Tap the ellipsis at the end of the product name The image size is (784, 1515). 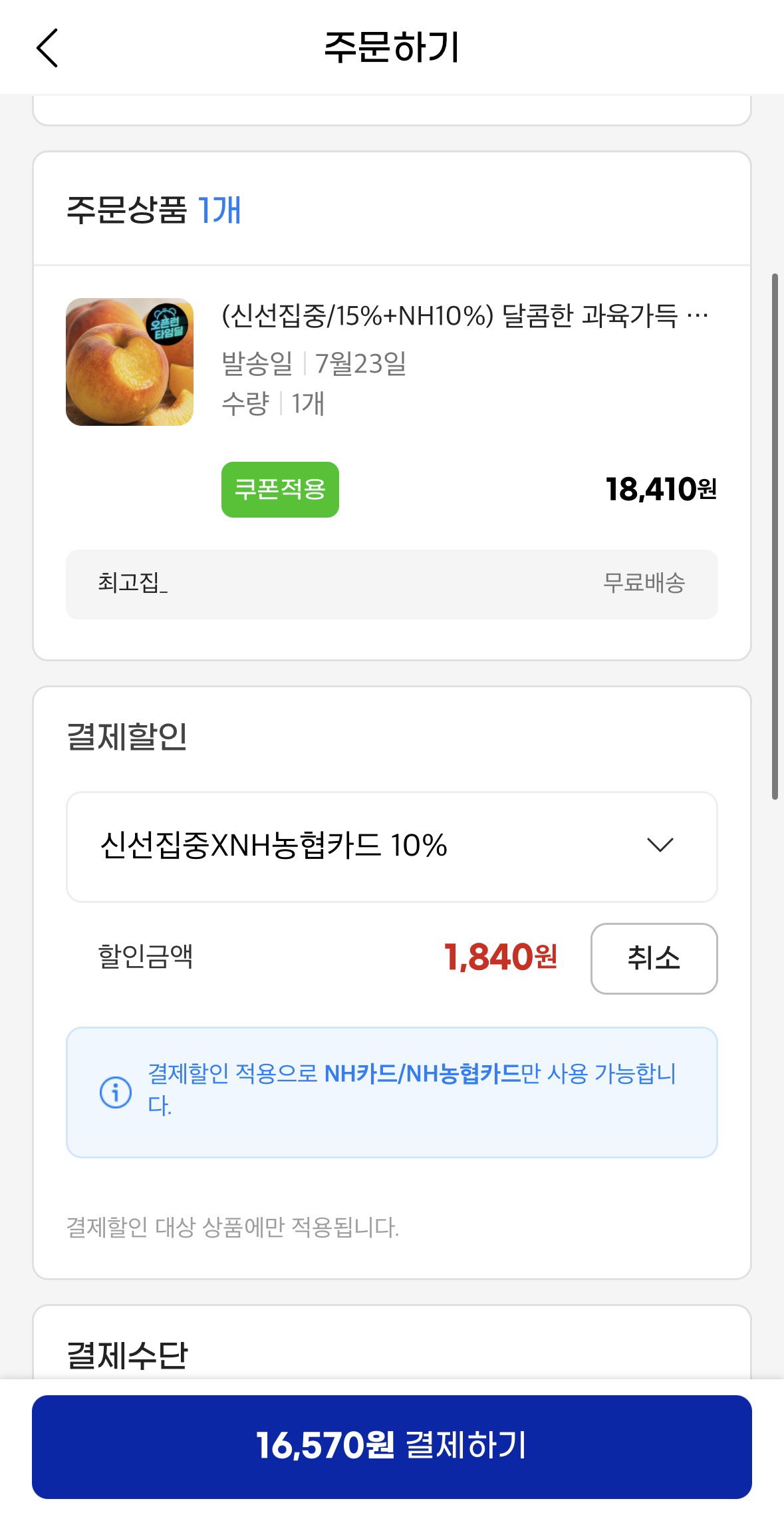coord(698,315)
